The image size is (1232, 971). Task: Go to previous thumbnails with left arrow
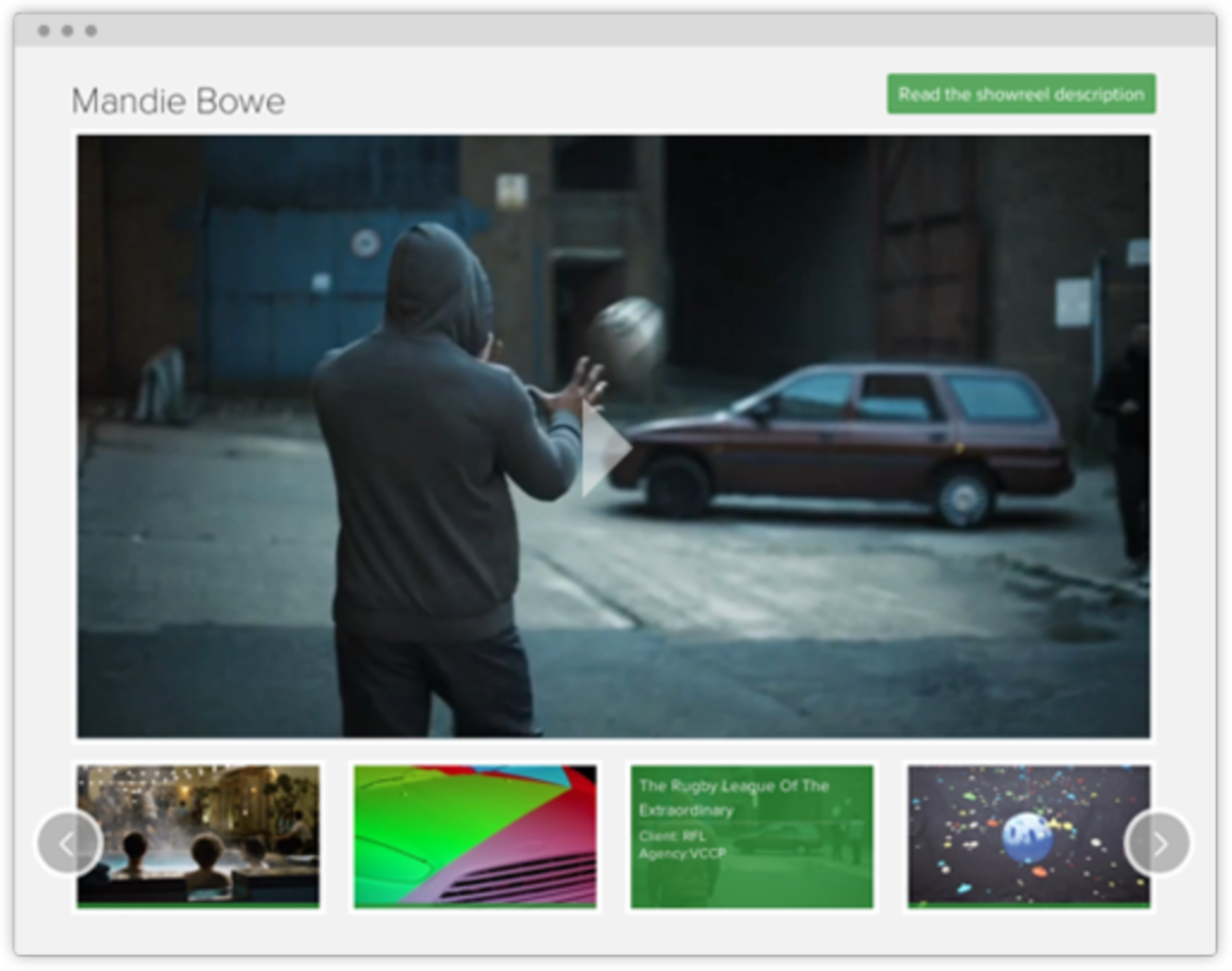[69, 843]
